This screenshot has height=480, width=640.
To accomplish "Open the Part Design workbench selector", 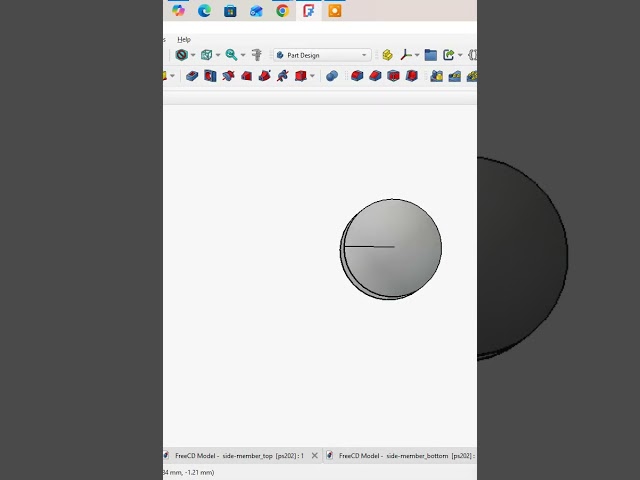I will [322, 55].
